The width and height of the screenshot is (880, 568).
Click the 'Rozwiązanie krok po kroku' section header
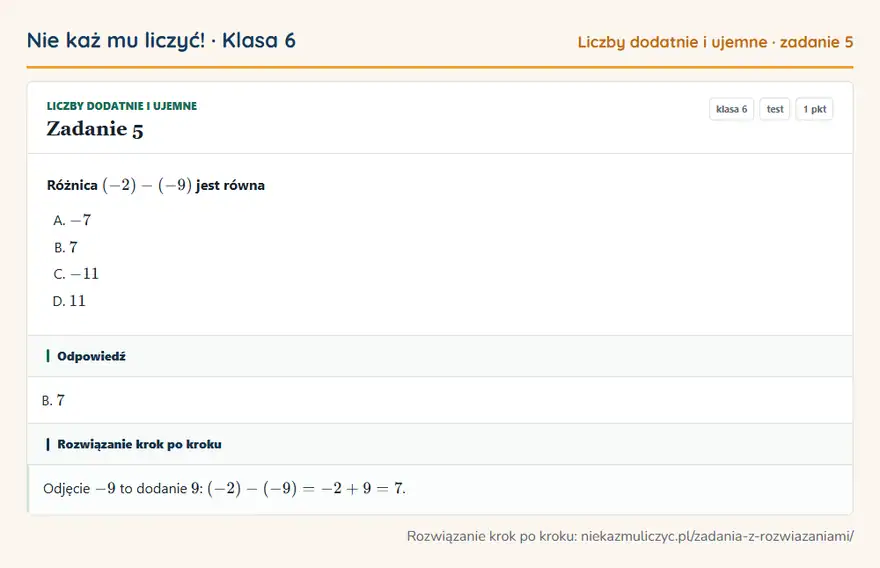coord(440,444)
